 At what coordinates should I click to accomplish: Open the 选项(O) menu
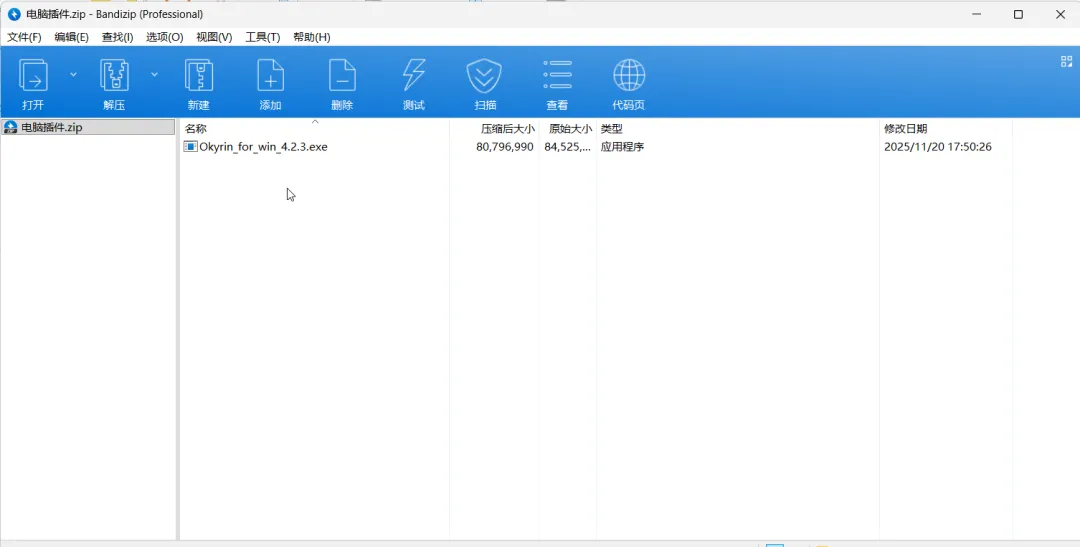pos(165,37)
